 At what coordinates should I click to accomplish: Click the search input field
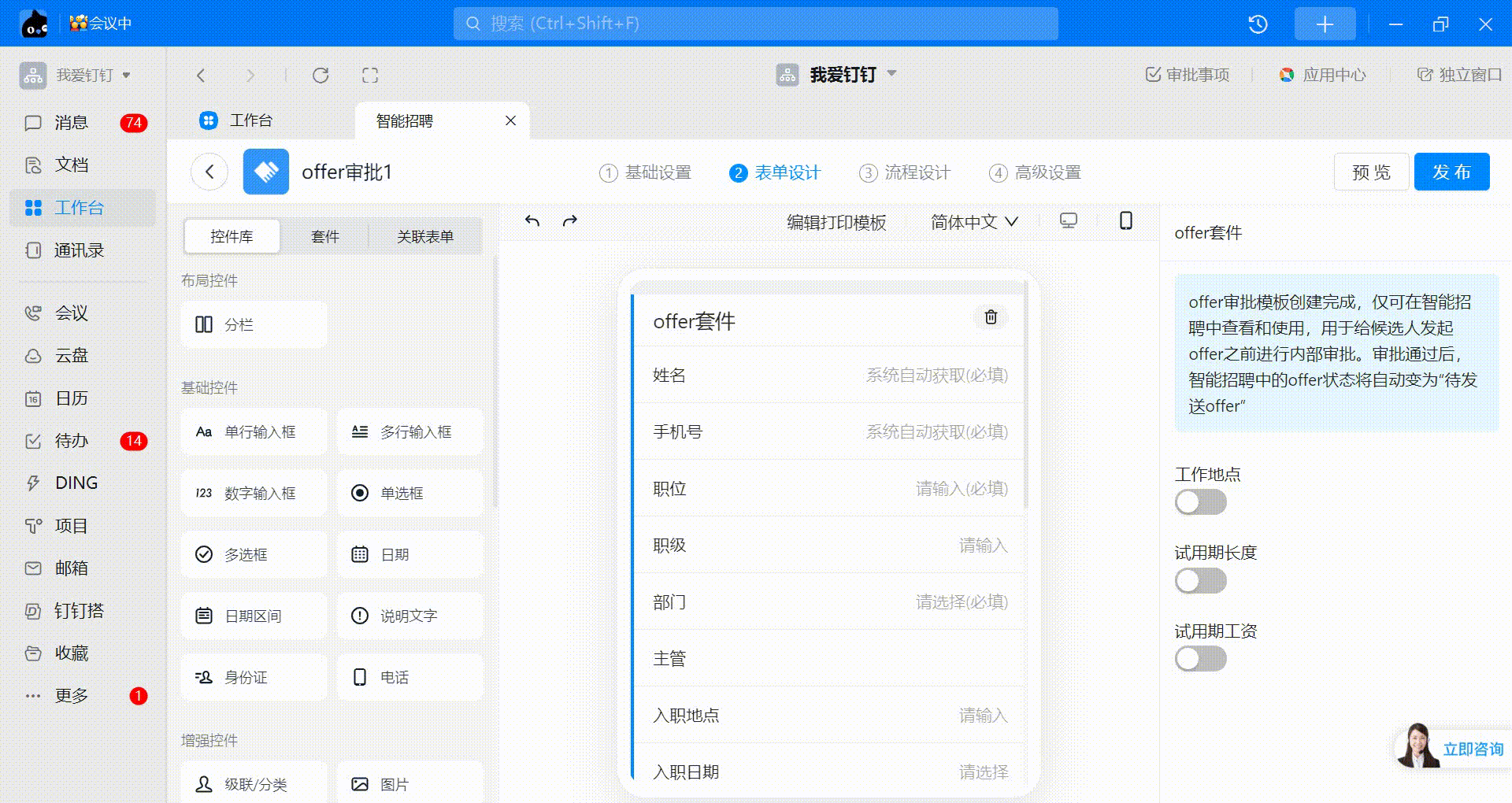coord(756,24)
